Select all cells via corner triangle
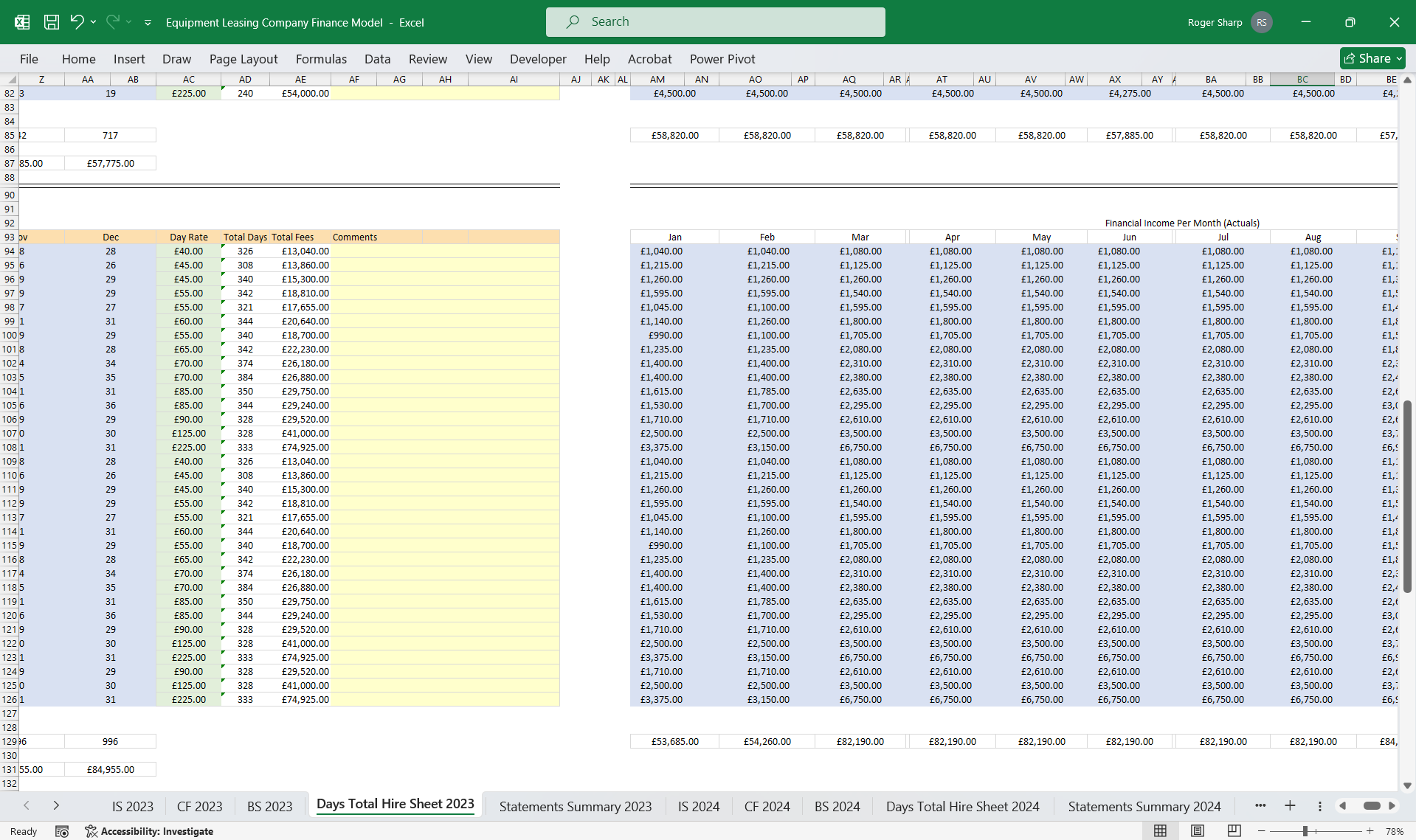 coord(10,79)
